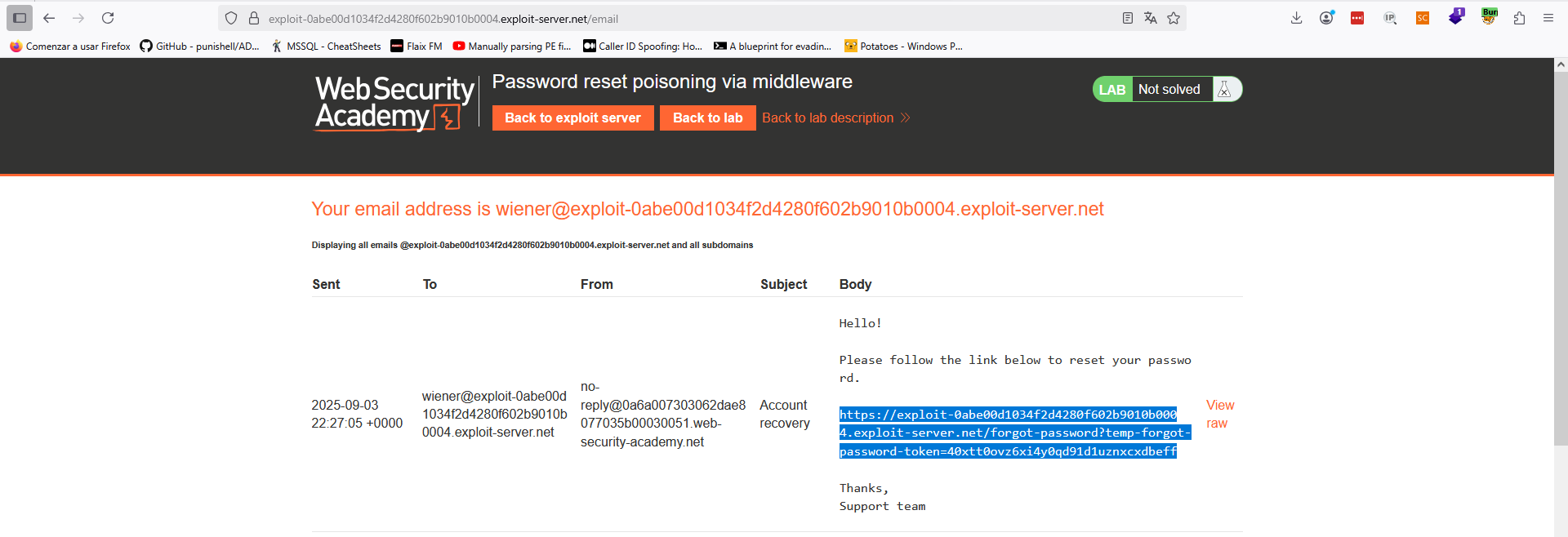The width and height of the screenshot is (1568, 537).
Task: Open the View raw email link
Action: click(x=1219, y=414)
